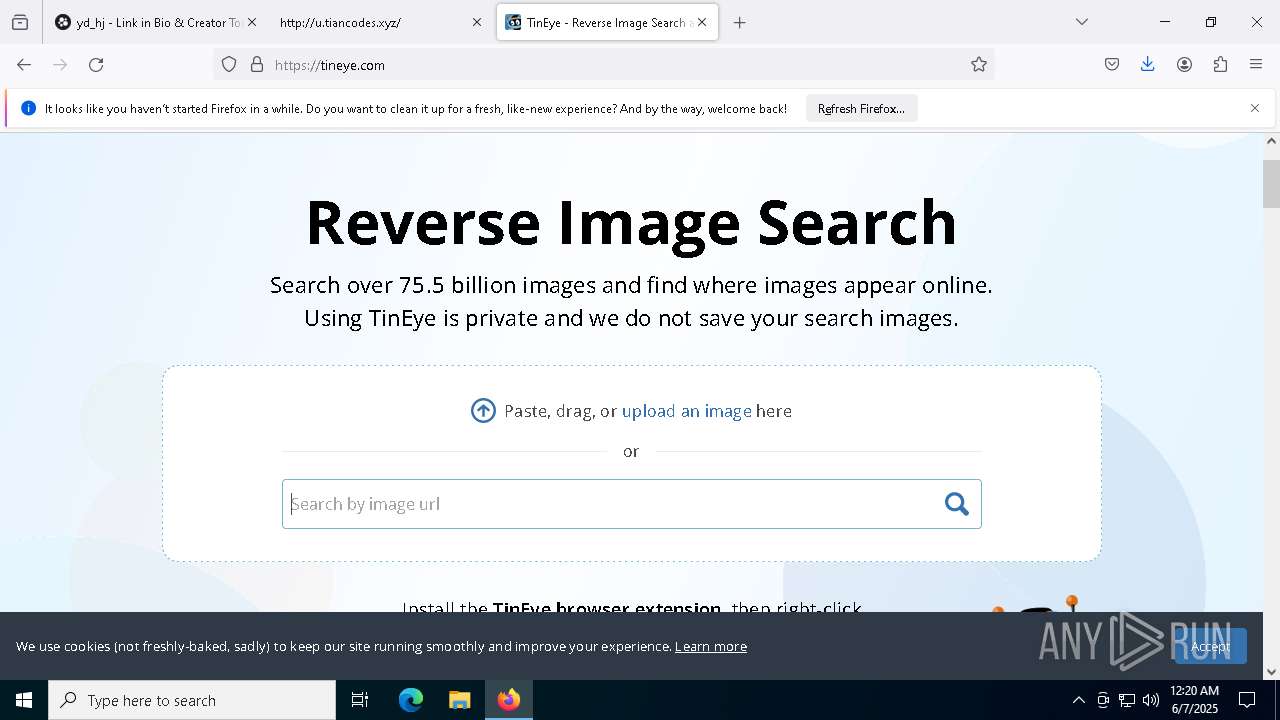Bookmark this page with star icon
The height and width of the screenshot is (720, 1280).
(979, 65)
